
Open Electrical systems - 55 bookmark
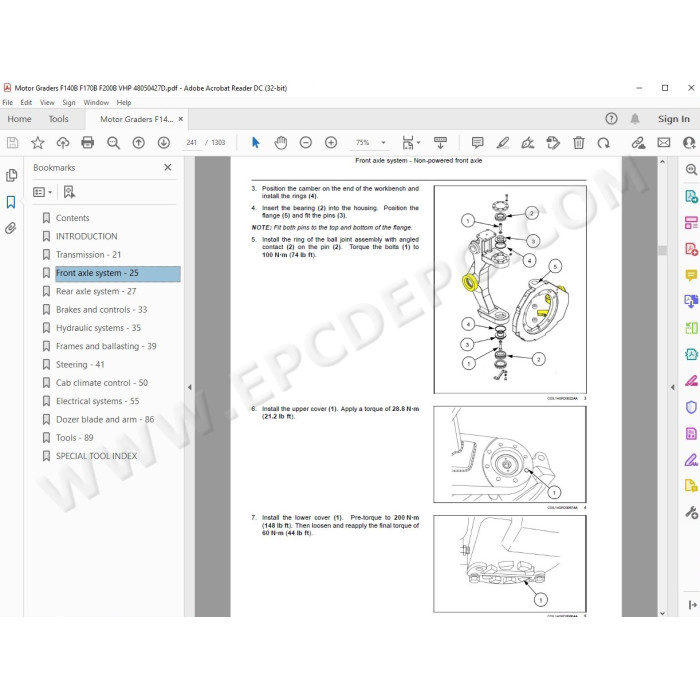[97, 401]
